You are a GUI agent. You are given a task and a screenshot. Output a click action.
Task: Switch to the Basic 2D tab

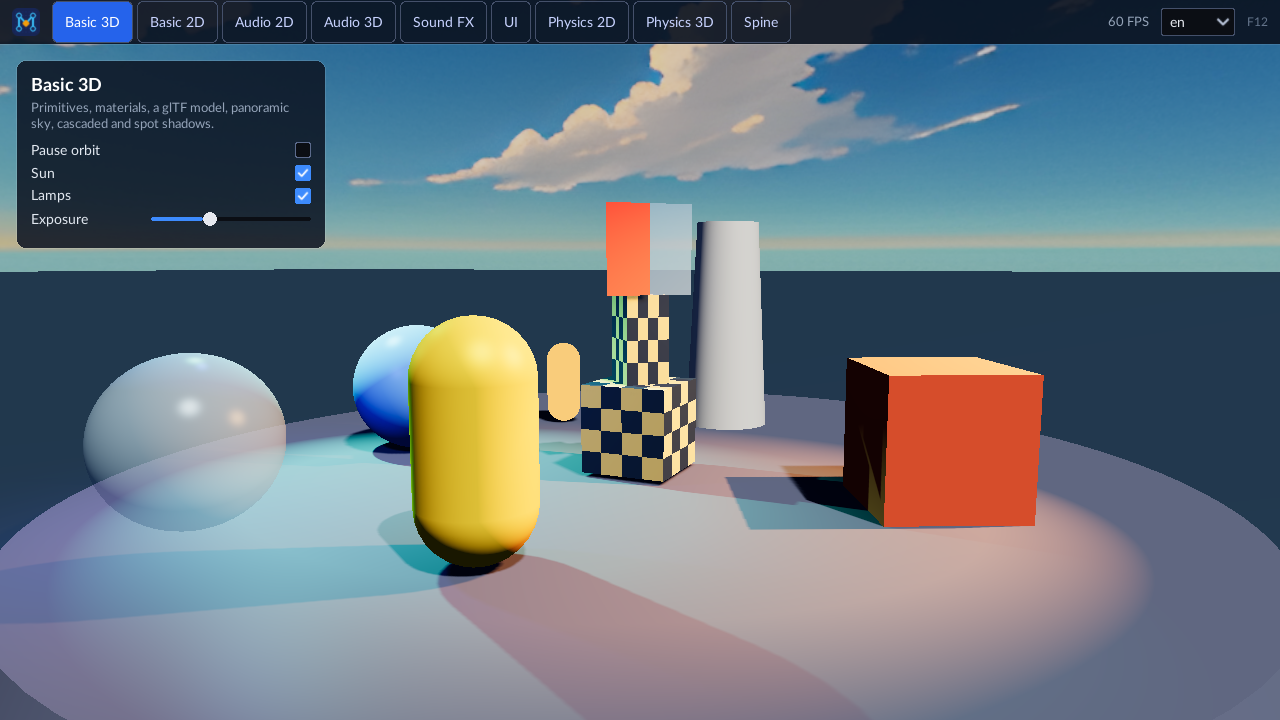177,22
